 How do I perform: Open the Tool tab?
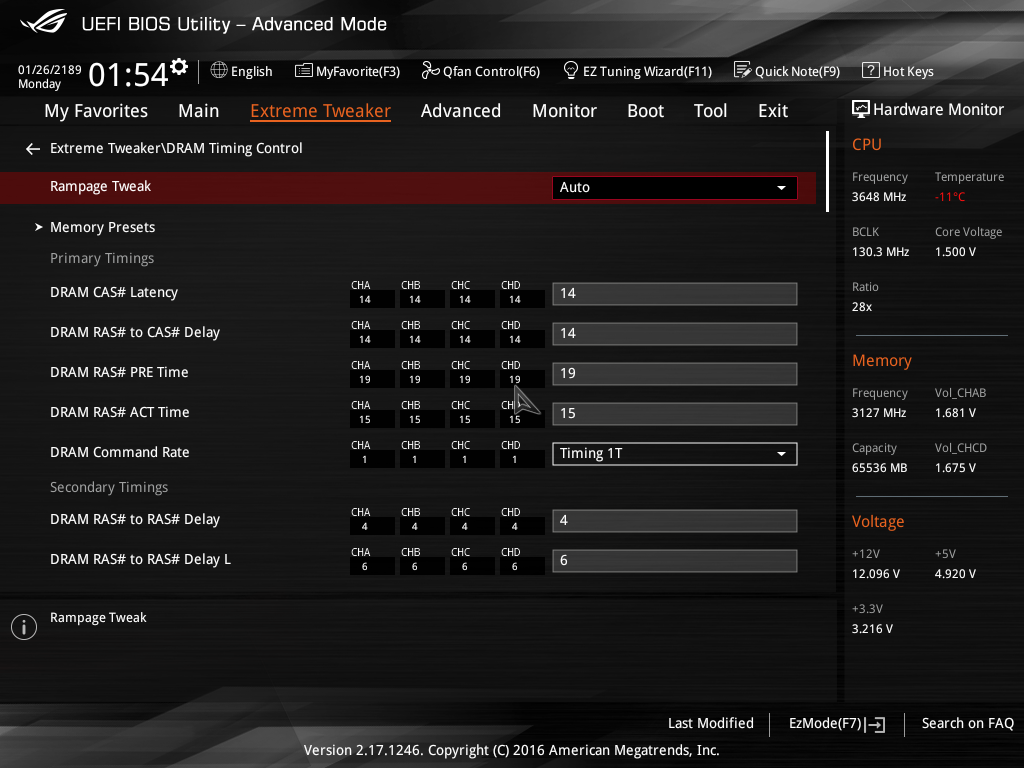(711, 111)
